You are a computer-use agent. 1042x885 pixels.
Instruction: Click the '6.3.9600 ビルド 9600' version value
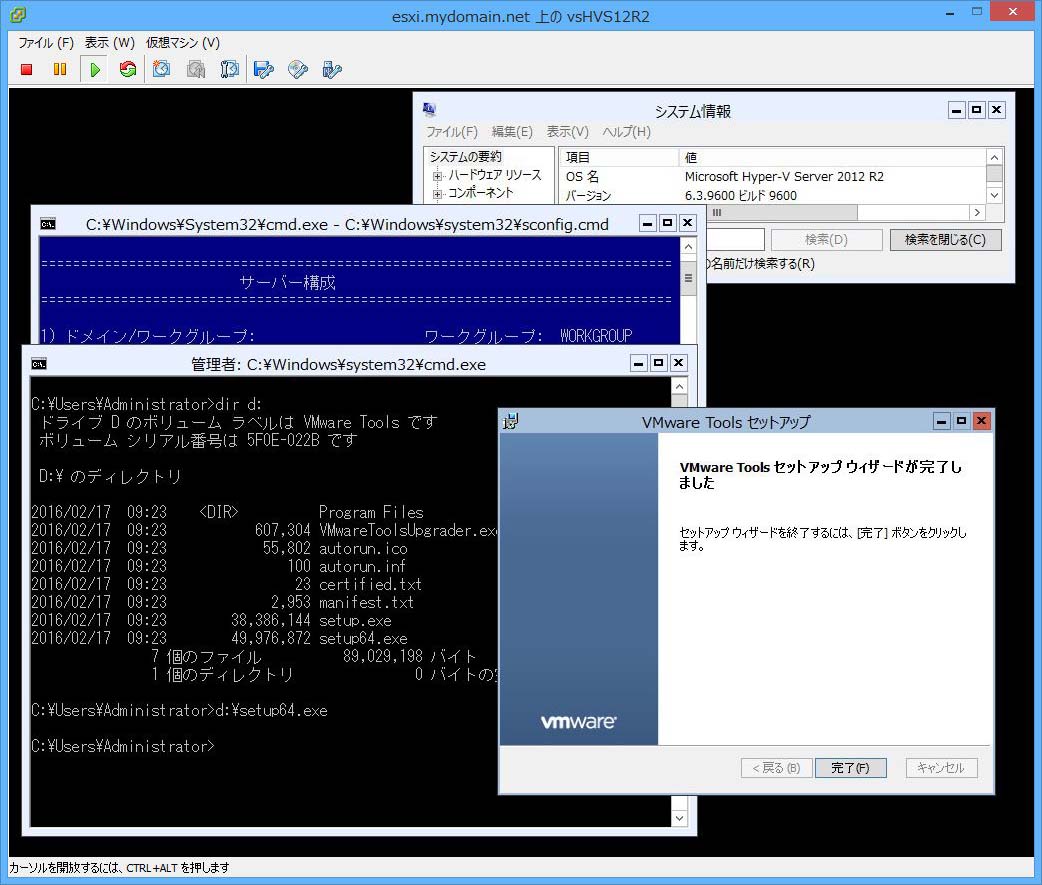point(740,195)
